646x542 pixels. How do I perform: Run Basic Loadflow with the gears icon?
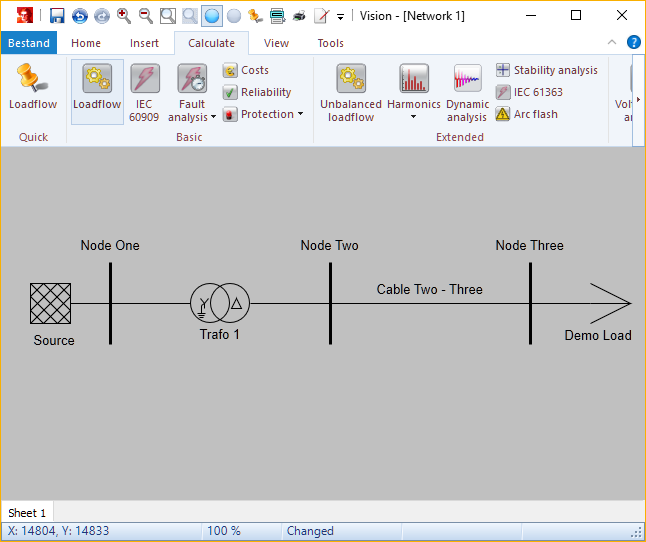point(97,91)
